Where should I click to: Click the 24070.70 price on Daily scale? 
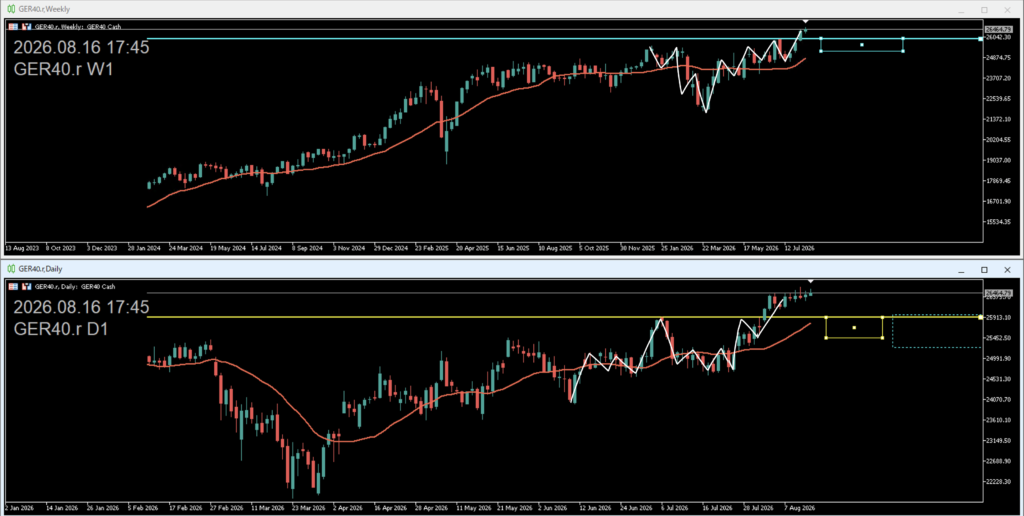click(999, 400)
